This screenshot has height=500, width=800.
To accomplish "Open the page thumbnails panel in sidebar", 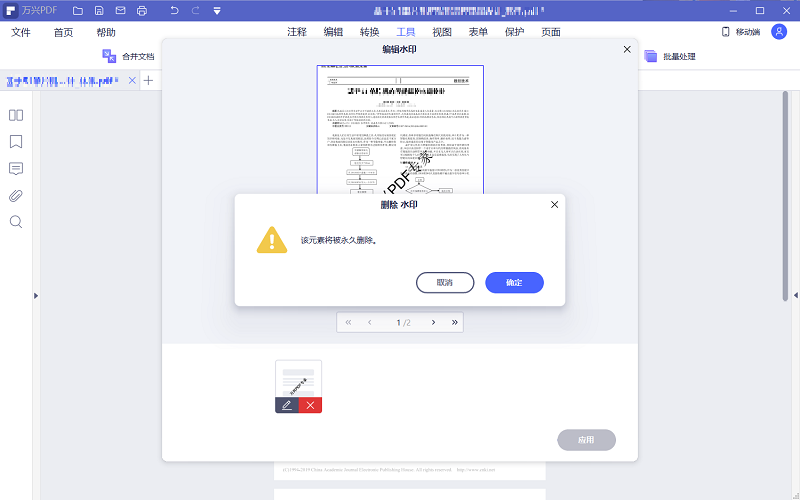I will pyautogui.click(x=16, y=115).
